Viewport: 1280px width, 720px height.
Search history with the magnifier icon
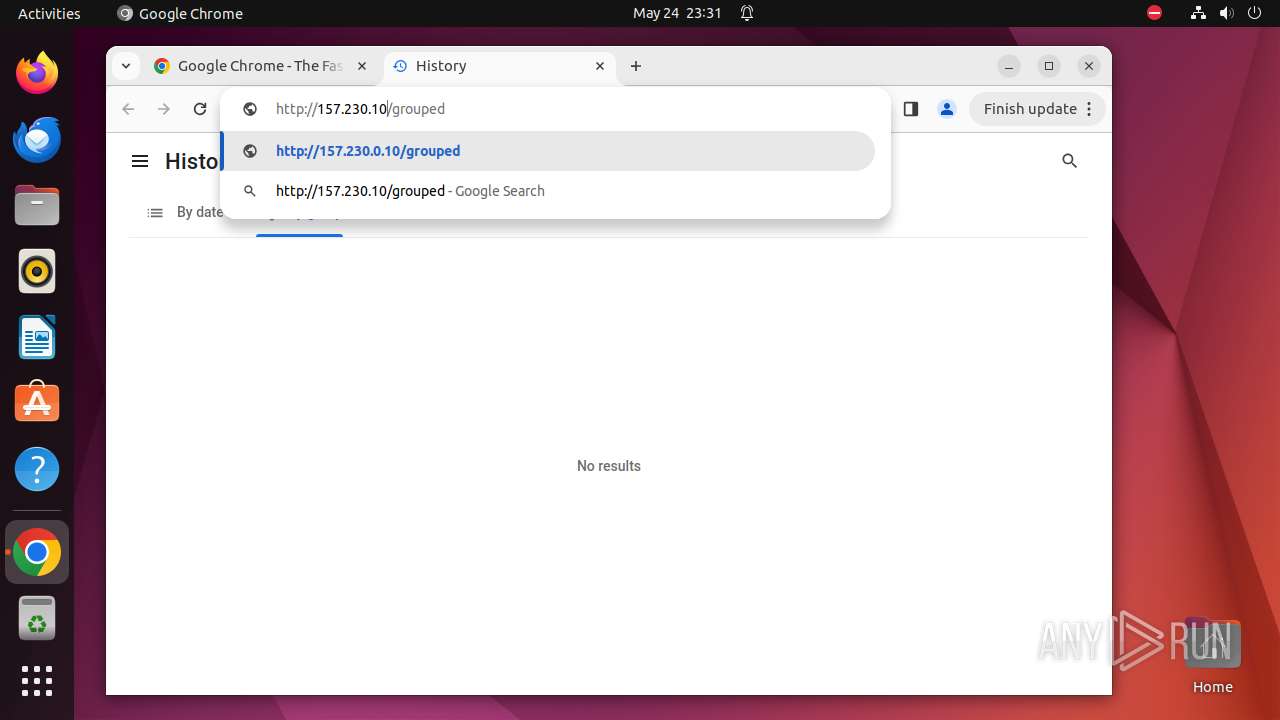[1069, 161]
